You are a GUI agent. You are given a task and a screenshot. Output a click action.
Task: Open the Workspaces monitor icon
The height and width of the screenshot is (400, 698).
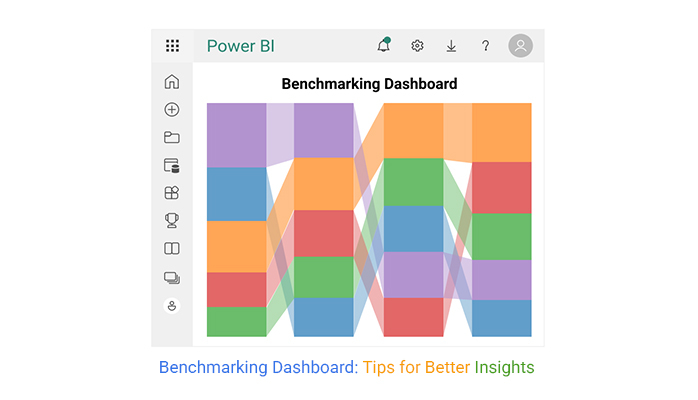pos(172,278)
